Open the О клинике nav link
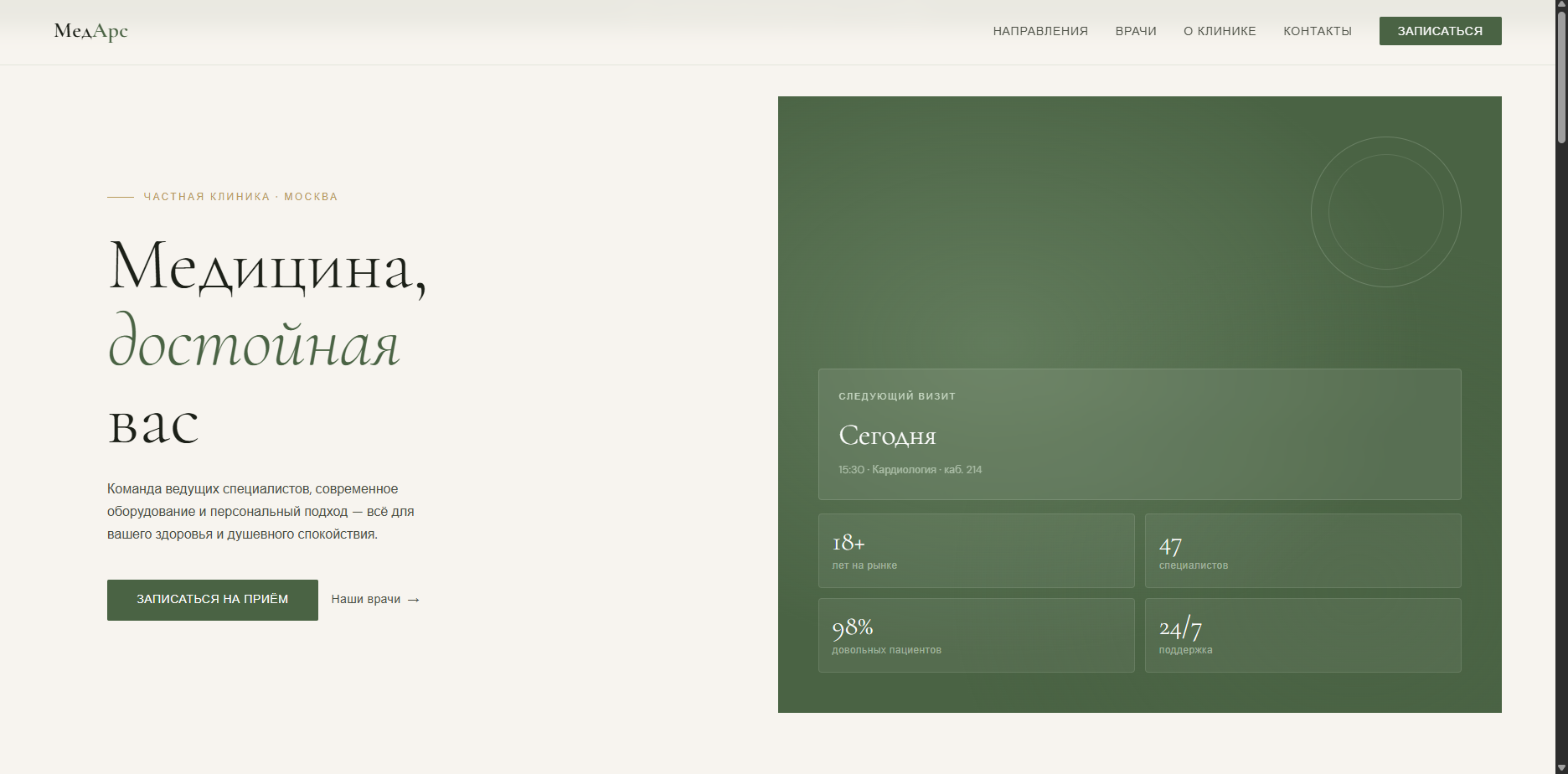This screenshot has height=774, width=1568. (1220, 31)
